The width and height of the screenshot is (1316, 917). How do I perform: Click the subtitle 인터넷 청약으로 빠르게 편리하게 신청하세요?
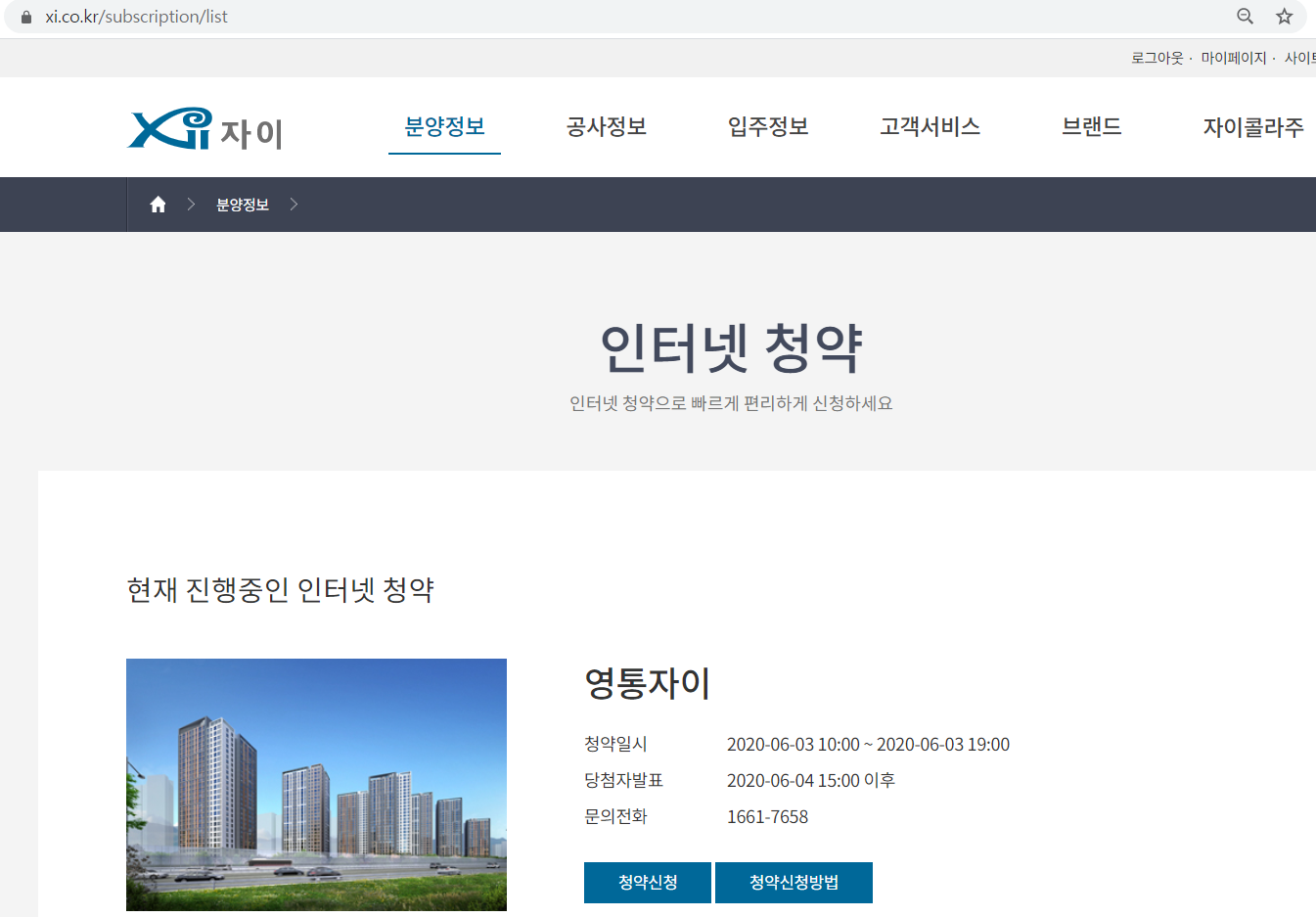[x=731, y=403]
